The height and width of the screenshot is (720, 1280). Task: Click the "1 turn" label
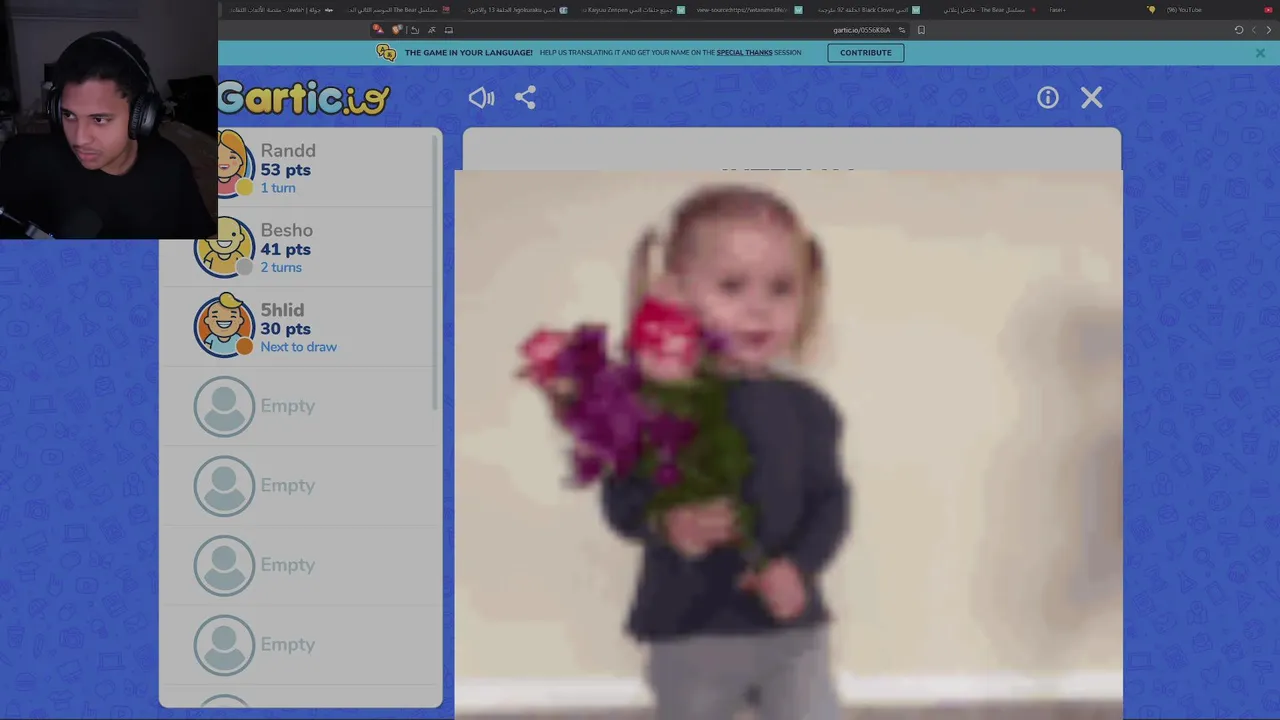point(278,188)
